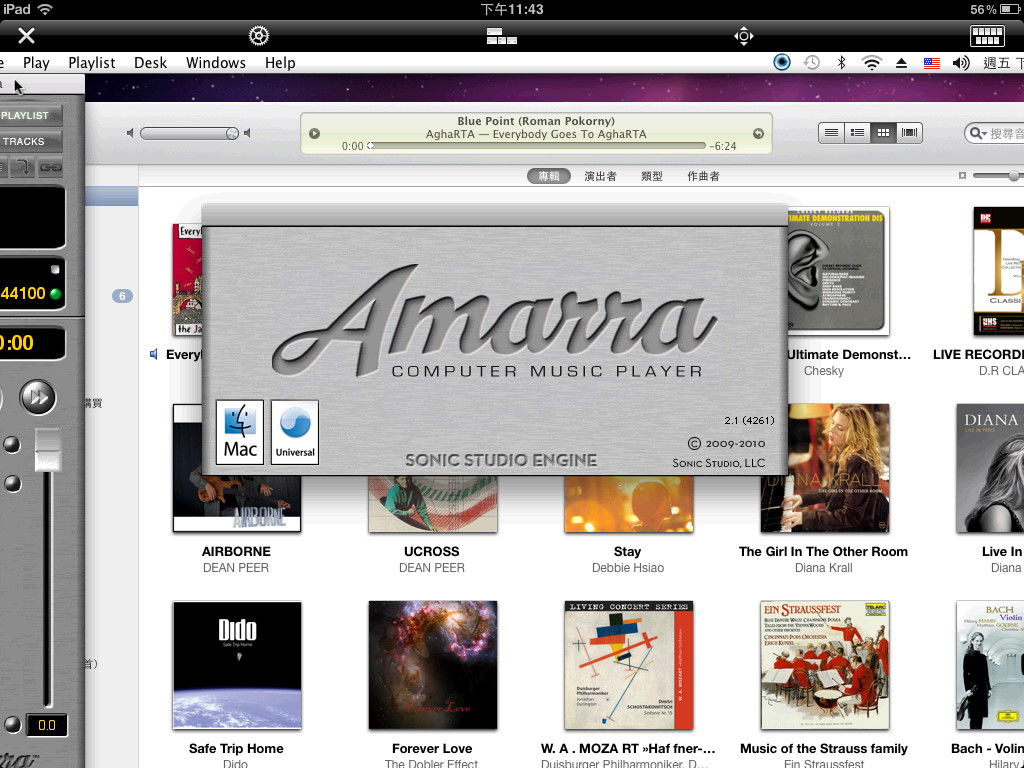Viewport: 1024px width, 768px height.
Task: Open the Bluetooth status menu icon
Action: coord(842,63)
